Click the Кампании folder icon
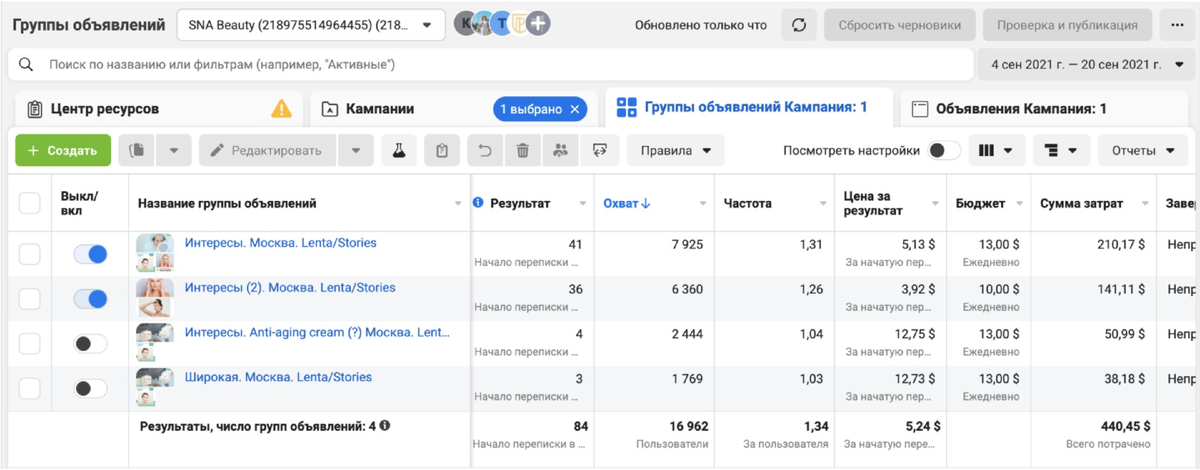This screenshot has height=470, width=1200. [329, 109]
